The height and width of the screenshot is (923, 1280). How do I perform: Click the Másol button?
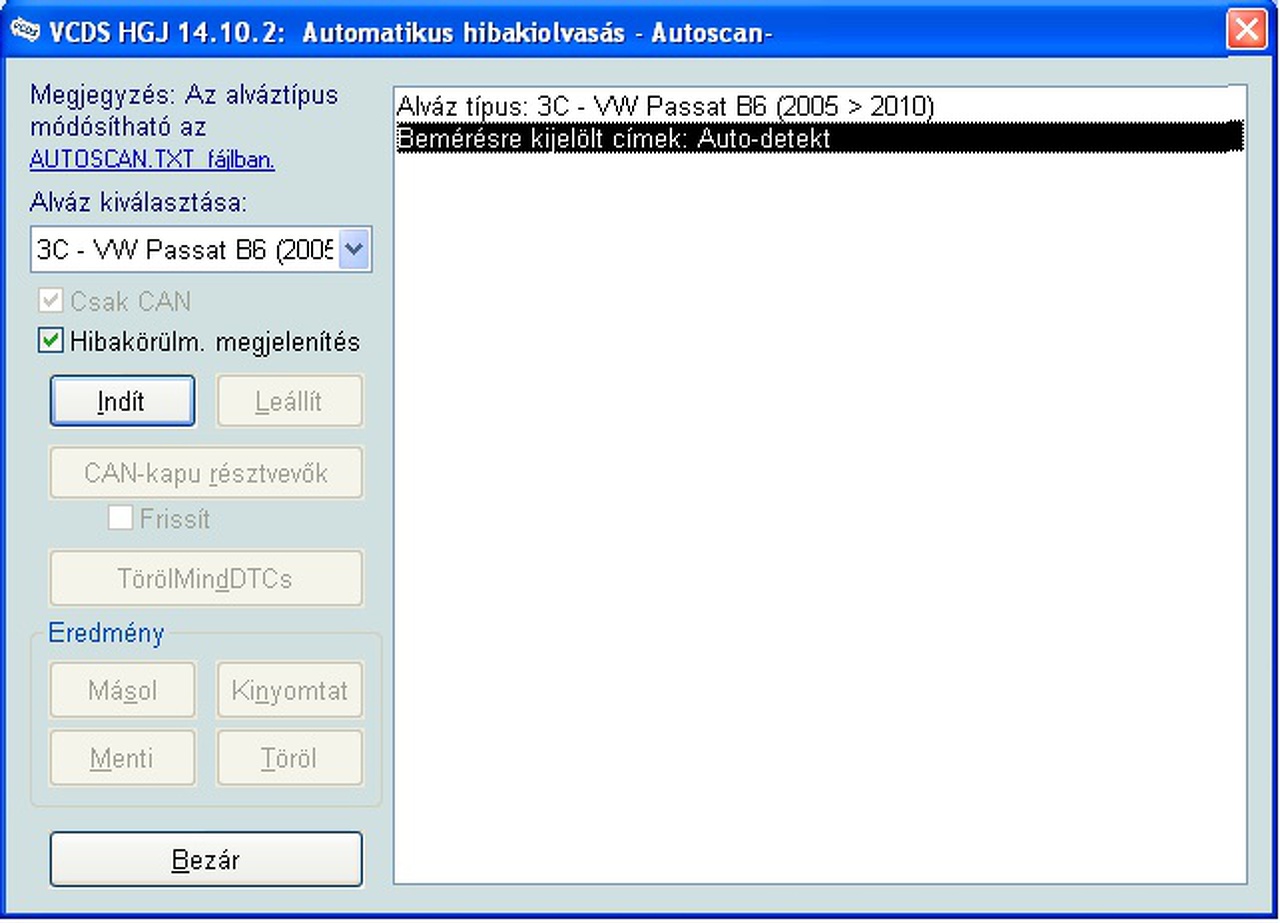click(x=123, y=690)
